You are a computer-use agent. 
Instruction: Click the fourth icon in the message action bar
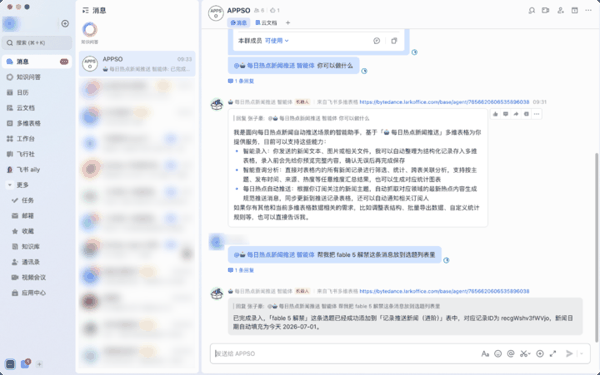pyautogui.click(x=526, y=114)
